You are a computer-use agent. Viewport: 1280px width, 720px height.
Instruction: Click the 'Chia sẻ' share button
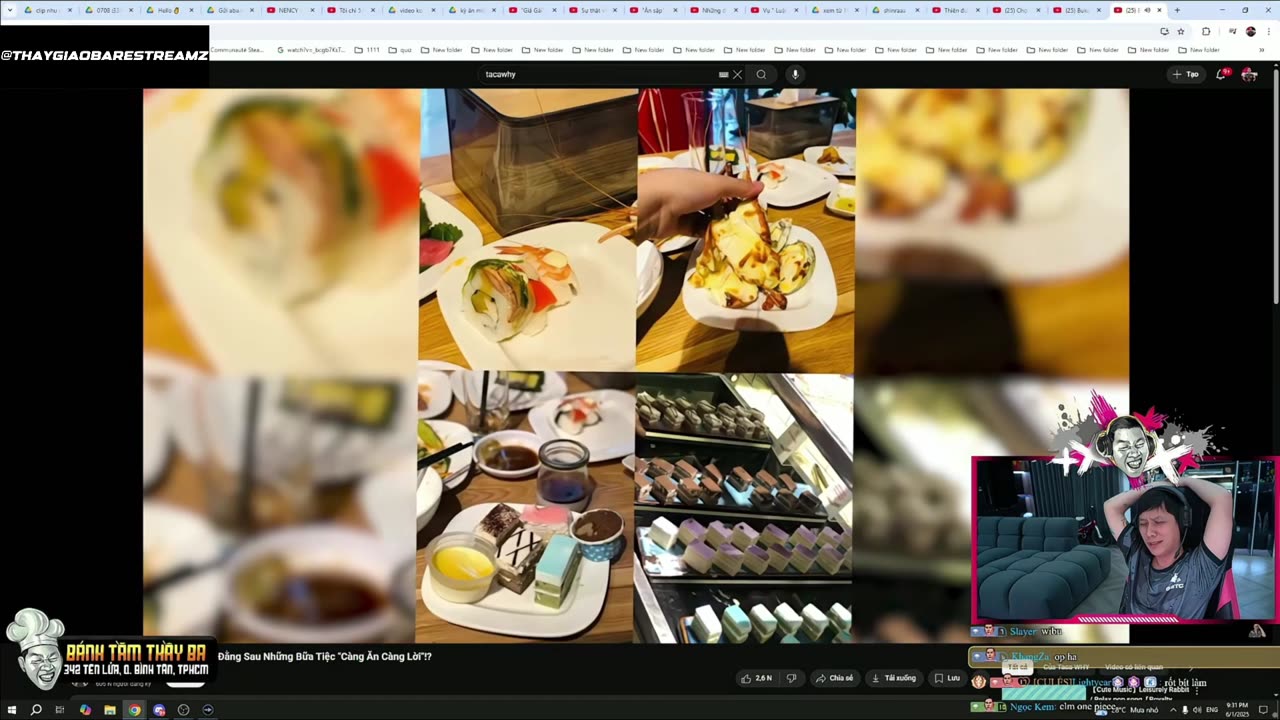(834, 678)
